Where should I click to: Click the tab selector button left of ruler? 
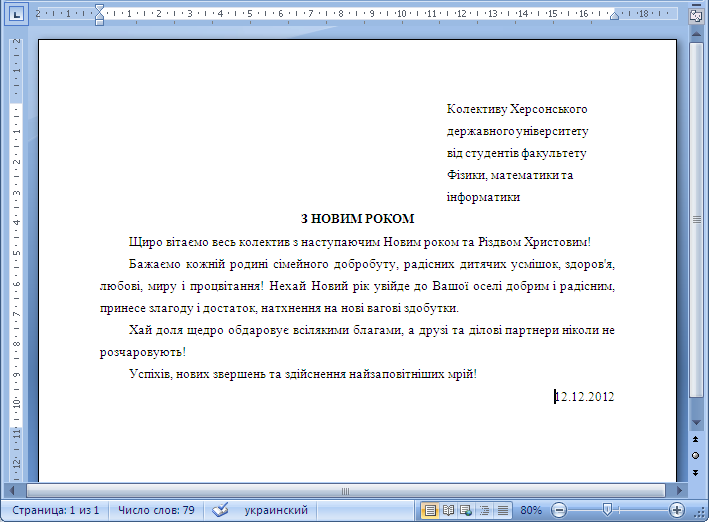[x=16, y=14]
